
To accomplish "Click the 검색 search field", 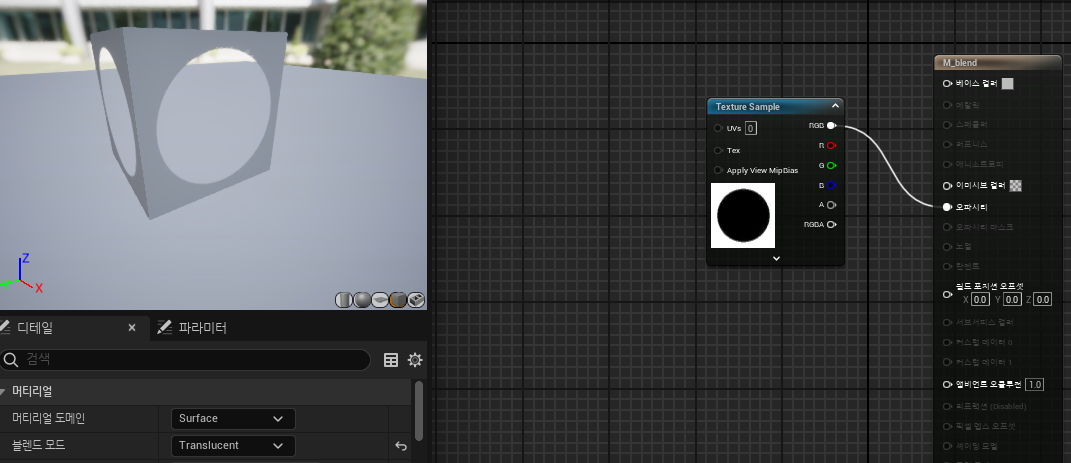I will point(185,360).
